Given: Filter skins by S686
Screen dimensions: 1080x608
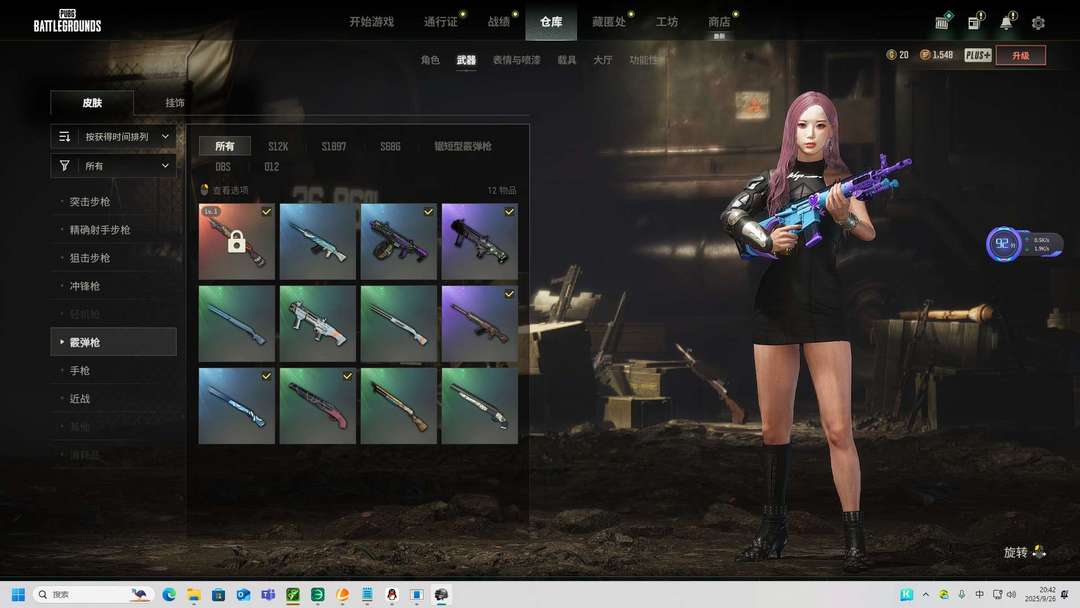Looking at the screenshot, I should 391,146.
